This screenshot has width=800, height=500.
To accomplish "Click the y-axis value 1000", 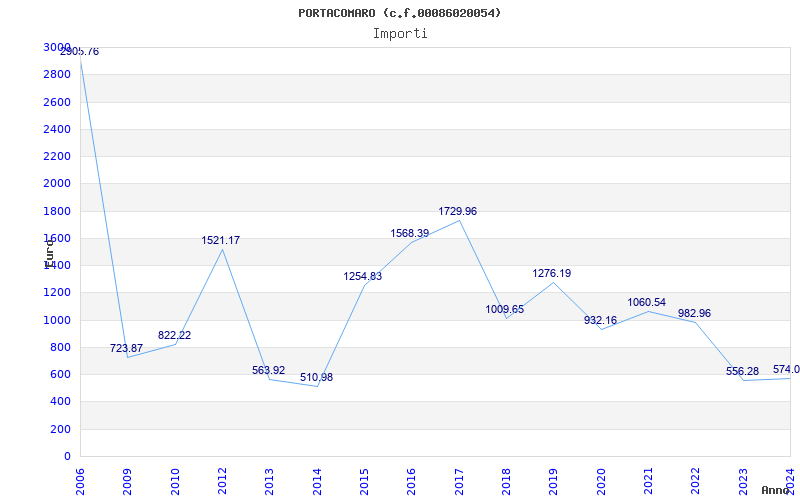I will 57,320.
